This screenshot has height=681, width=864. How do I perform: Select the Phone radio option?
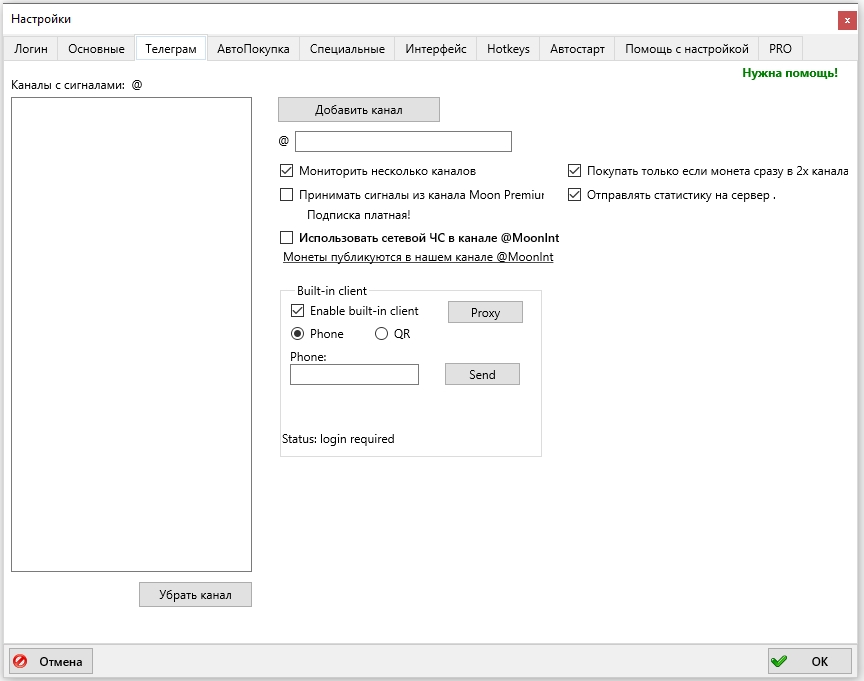(298, 334)
